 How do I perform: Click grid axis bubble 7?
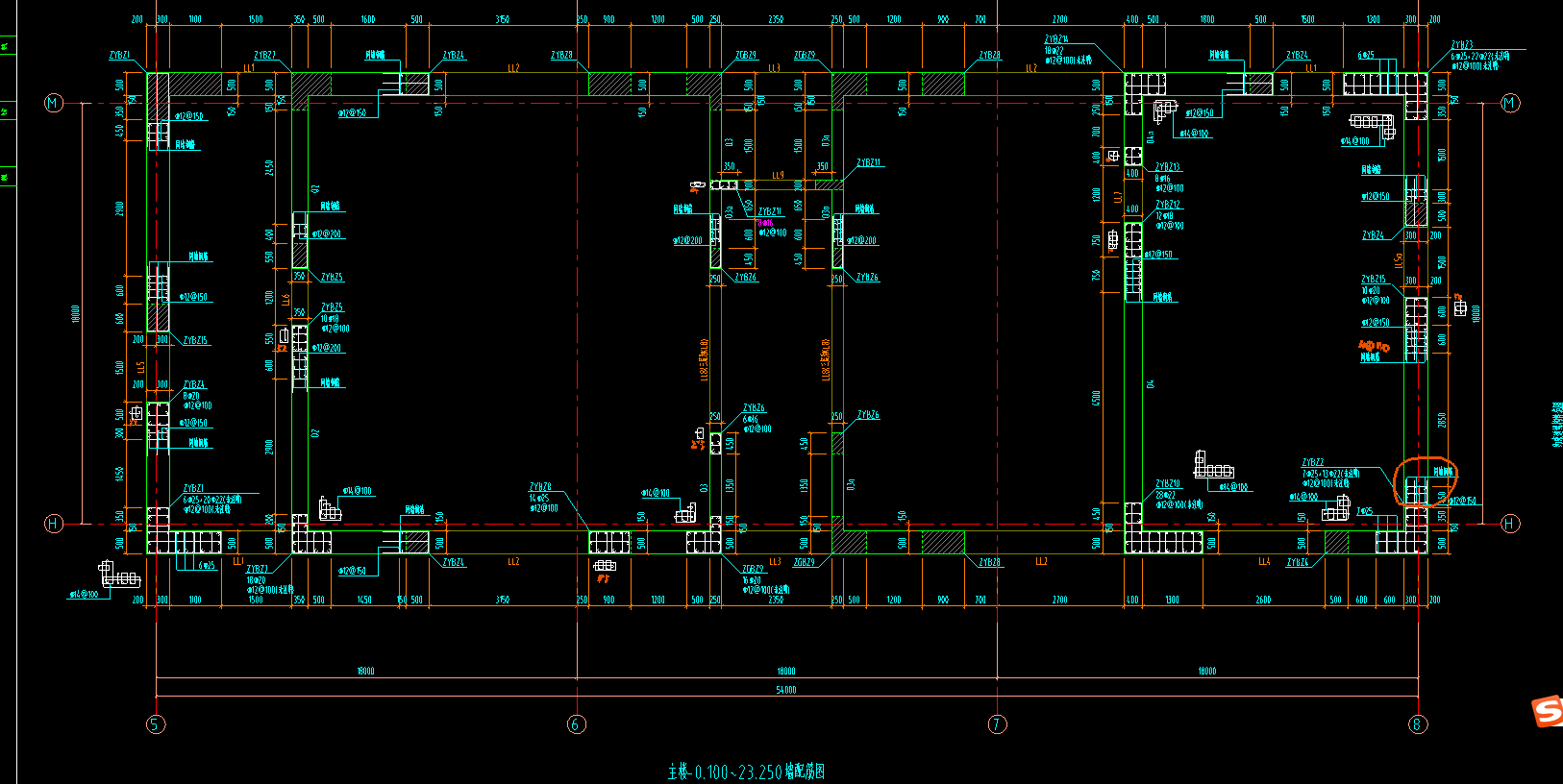(998, 724)
